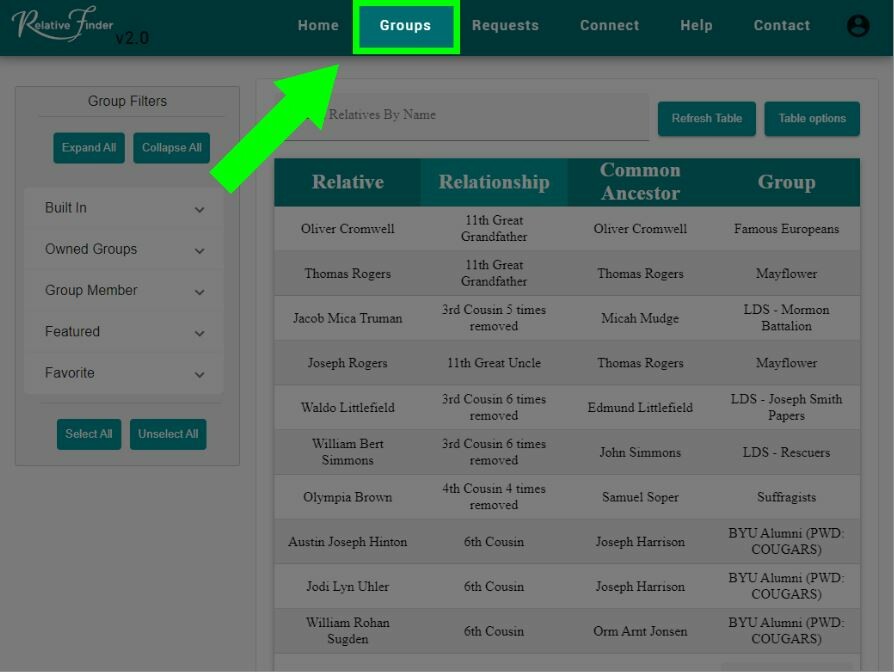
Task: Click the Suffragists group cell
Action: pyautogui.click(x=786, y=497)
